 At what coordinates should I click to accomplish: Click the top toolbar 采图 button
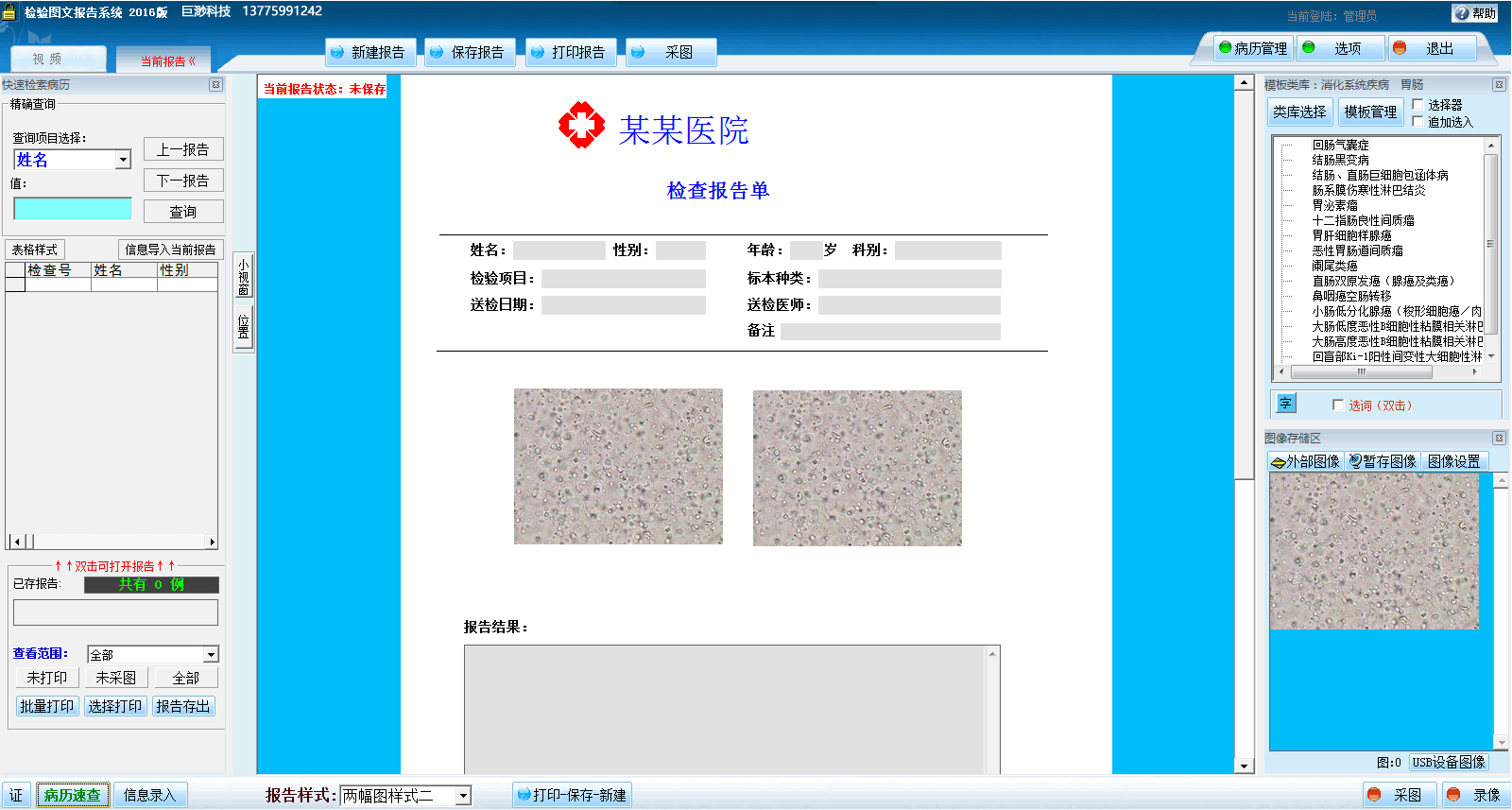(671, 52)
